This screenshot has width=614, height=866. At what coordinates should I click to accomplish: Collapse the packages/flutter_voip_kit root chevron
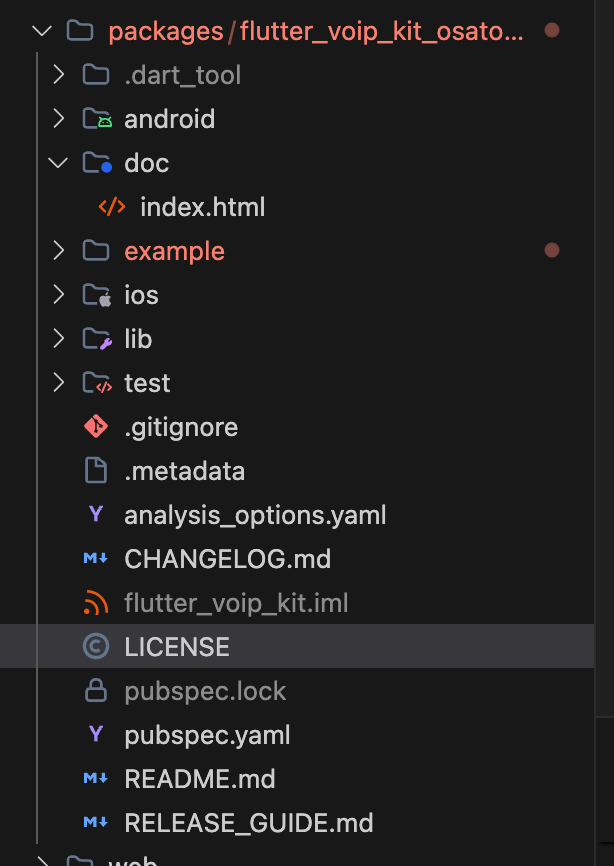[x=42, y=31]
